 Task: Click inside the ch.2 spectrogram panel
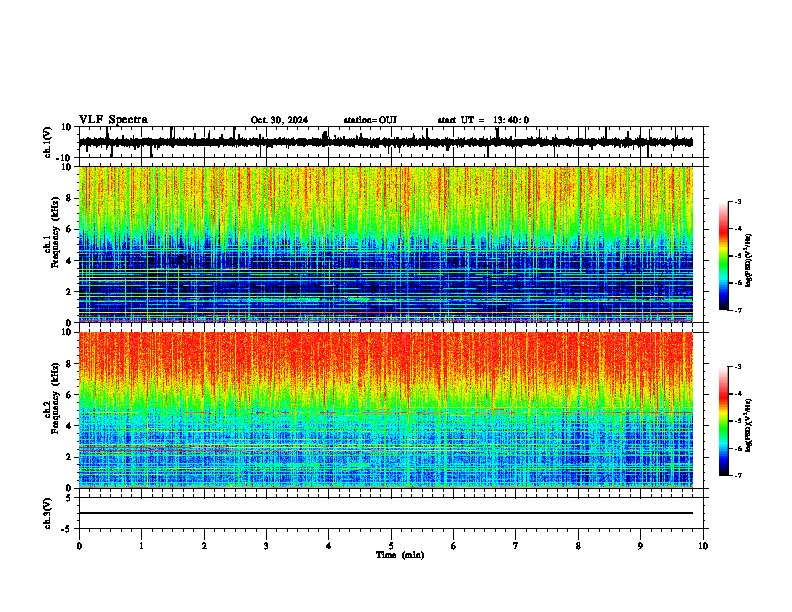tap(385, 410)
